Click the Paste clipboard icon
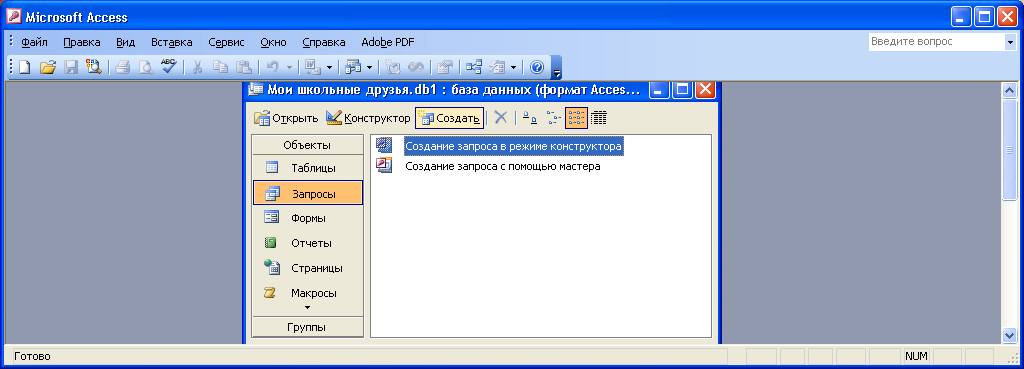The image size is (1024, 369). click(x=244, y=67)
